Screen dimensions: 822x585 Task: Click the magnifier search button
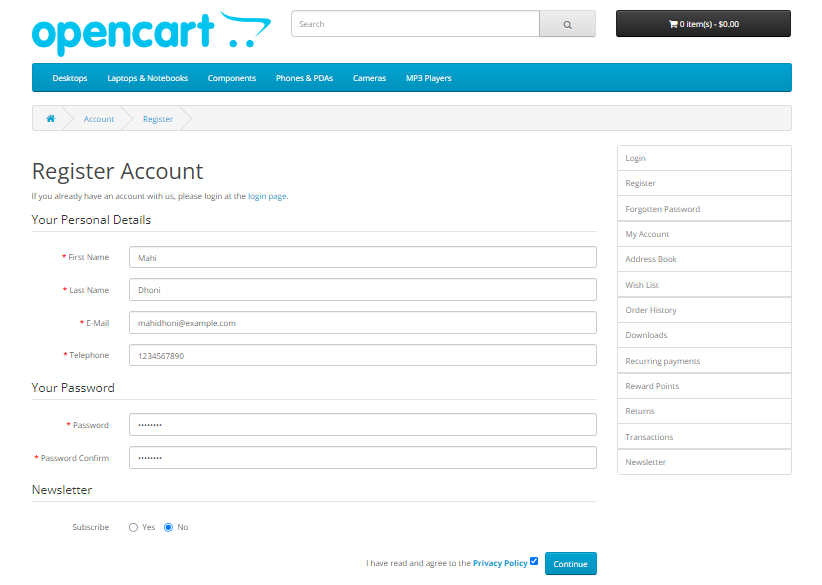567,24
